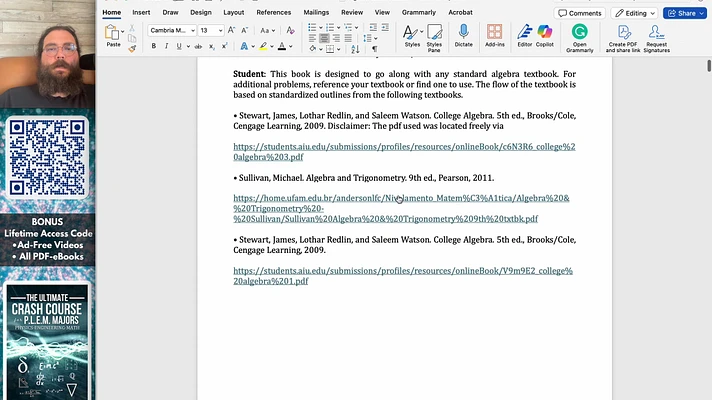Click the Crash Course book cover thumbnail
This screenshot has height=400, width=712.
47,341
